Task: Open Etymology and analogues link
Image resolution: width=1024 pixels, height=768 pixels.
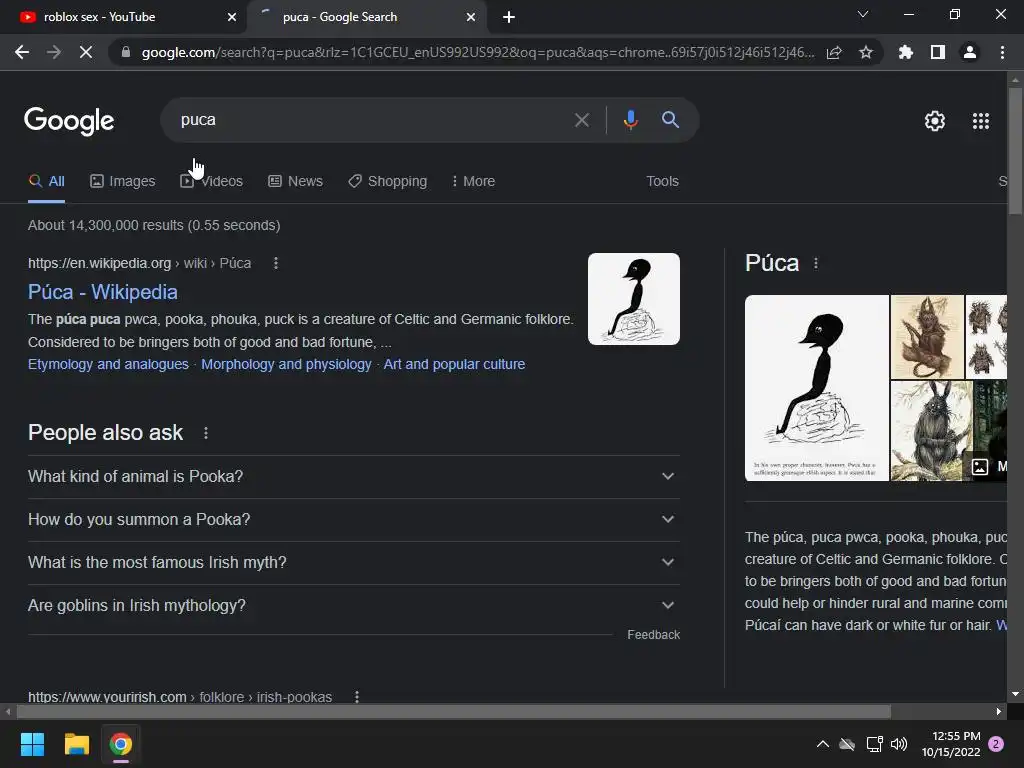Action: click(108, 364)
